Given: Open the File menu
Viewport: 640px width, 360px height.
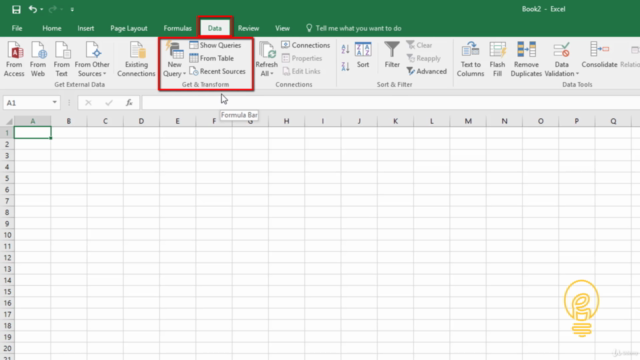Looking at the screenshot, I should pyautogui.click(x=17, y=28).
